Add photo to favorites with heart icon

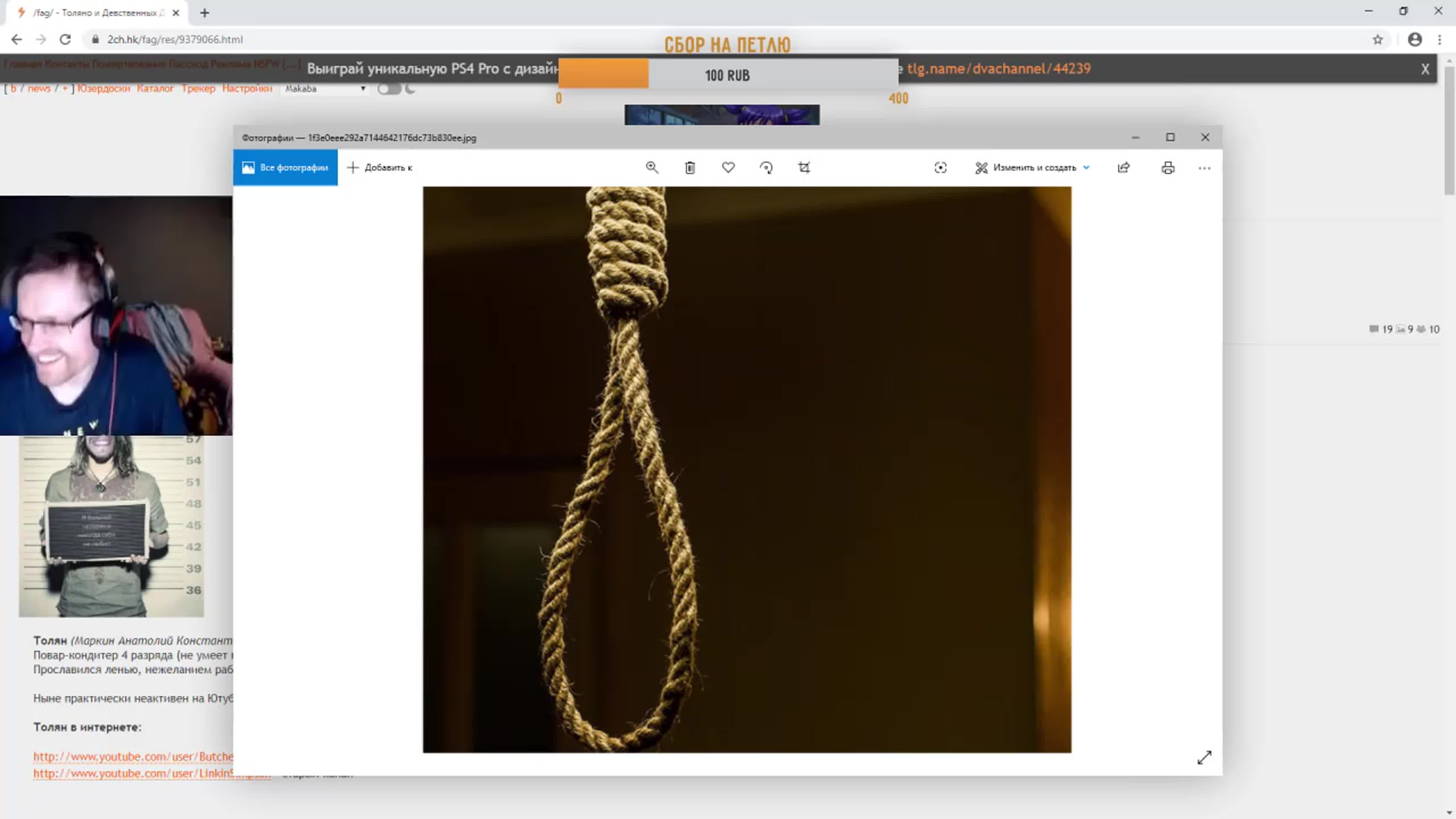[728, 167]
